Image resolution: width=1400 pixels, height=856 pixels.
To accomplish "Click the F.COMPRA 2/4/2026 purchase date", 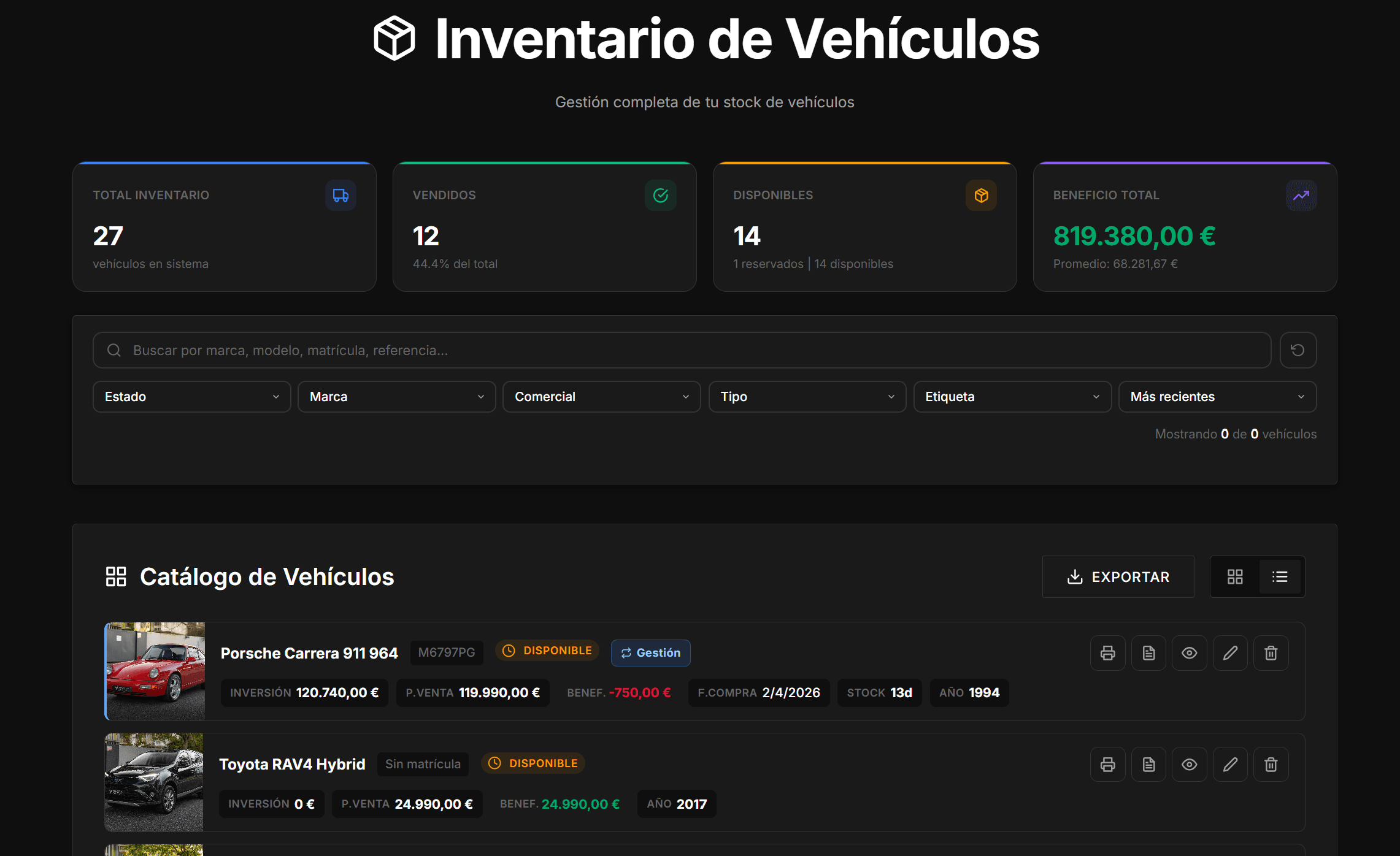I will pyautogui.click(x=759, y=693).
